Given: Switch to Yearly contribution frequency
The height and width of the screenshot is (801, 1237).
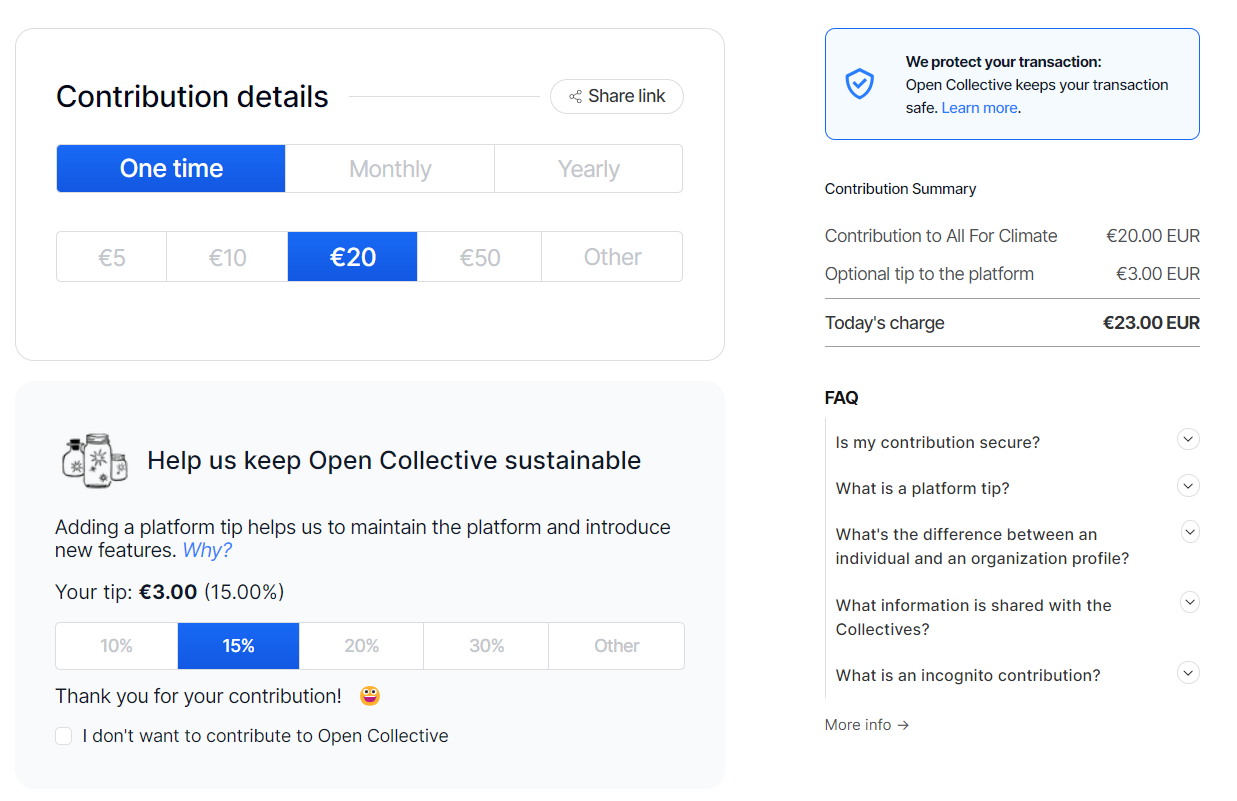Looking at the screenshot, I should click(588, 169).
